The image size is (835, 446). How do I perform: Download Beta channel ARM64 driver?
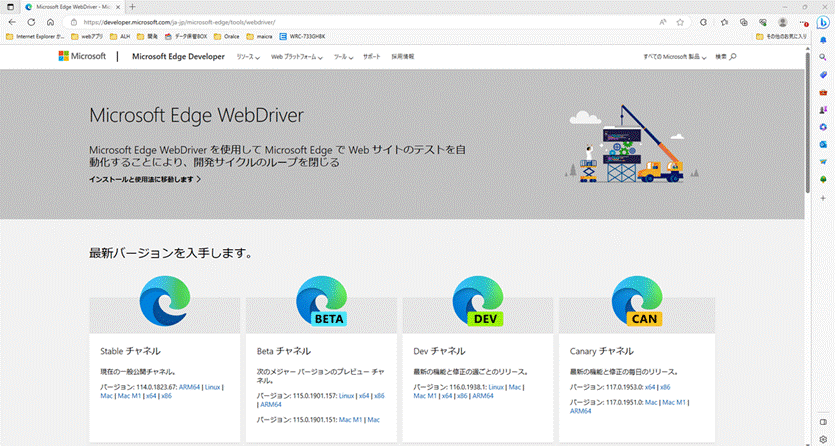coord(271,404)
